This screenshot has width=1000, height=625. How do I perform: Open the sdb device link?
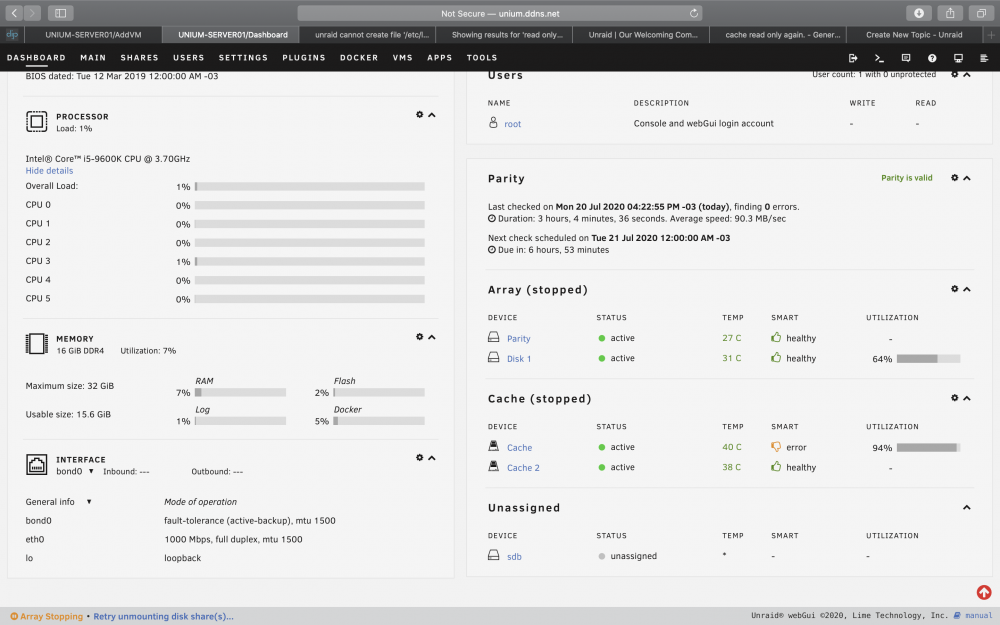[x=514, y=557]
